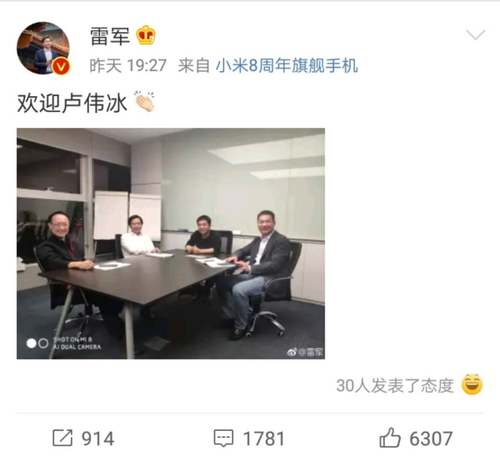Open the post author's profile avatar
Screen dimensions: 500x461
[43, 48]
